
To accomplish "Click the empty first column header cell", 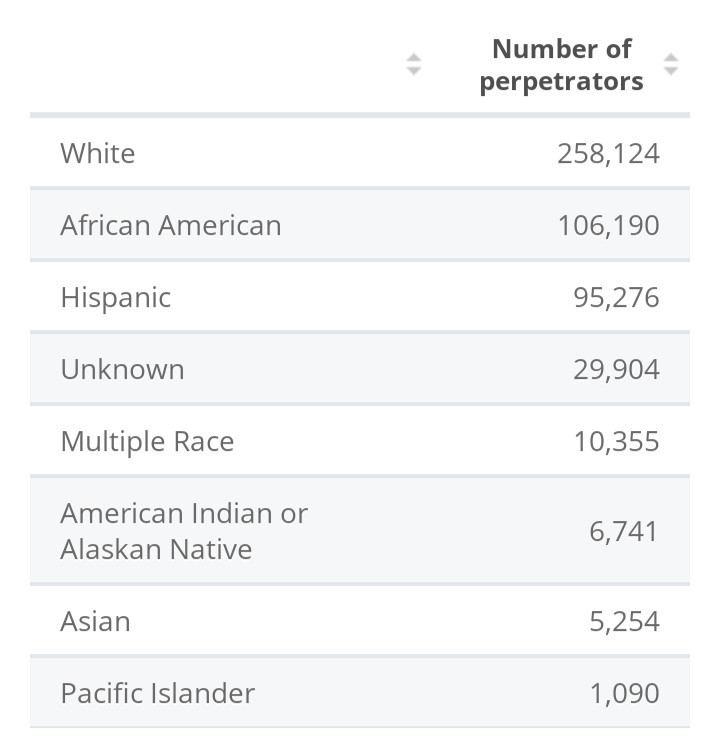I will pyautogui.click(x=220, y=65).
